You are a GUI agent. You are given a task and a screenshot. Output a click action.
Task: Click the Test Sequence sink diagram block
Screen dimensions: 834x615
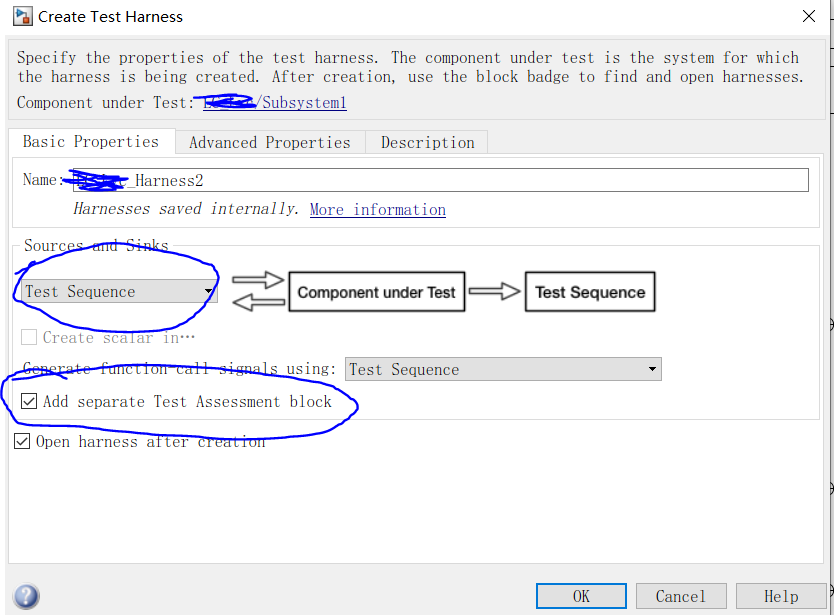point(590,292)
